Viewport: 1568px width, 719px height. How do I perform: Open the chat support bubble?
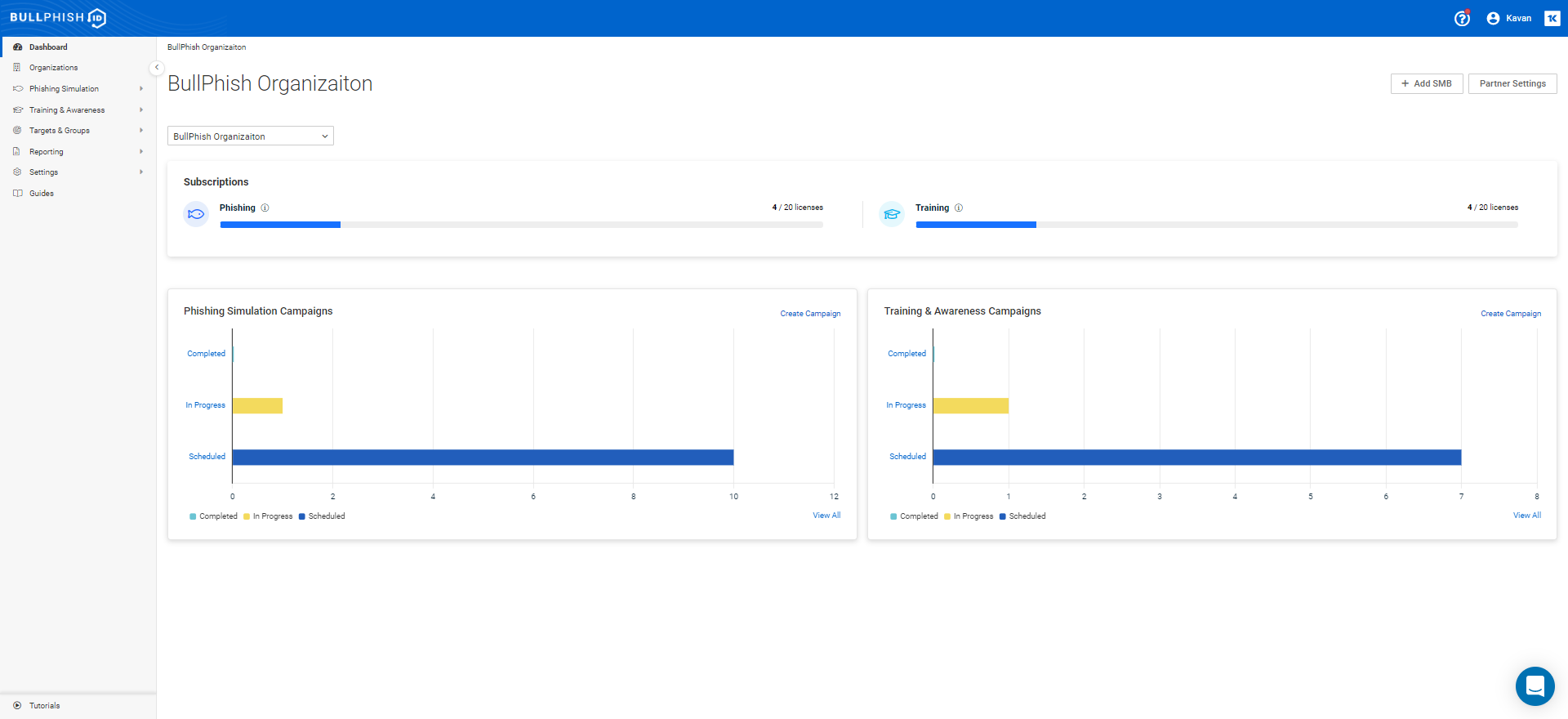1535,686
